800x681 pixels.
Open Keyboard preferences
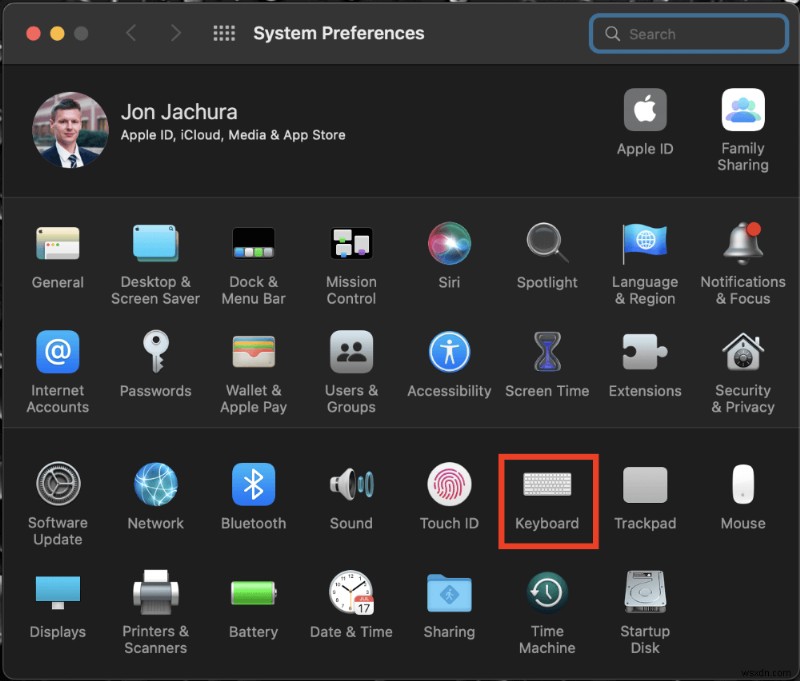(548, 490)
